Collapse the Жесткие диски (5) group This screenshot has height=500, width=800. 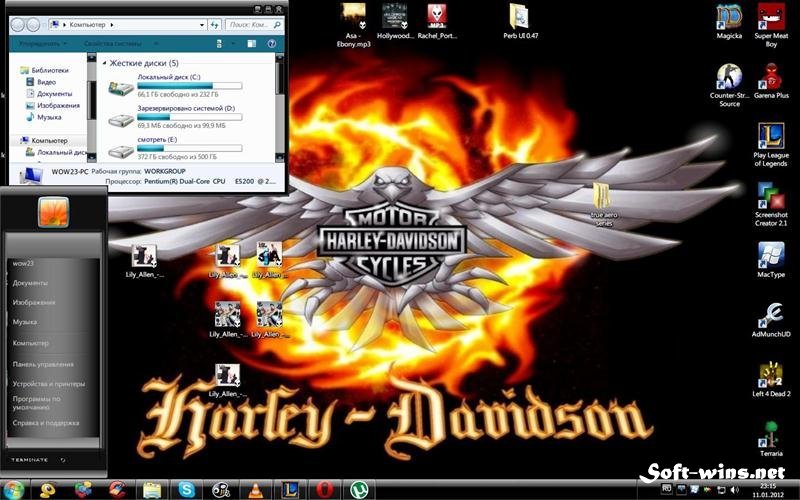[105, 63]
